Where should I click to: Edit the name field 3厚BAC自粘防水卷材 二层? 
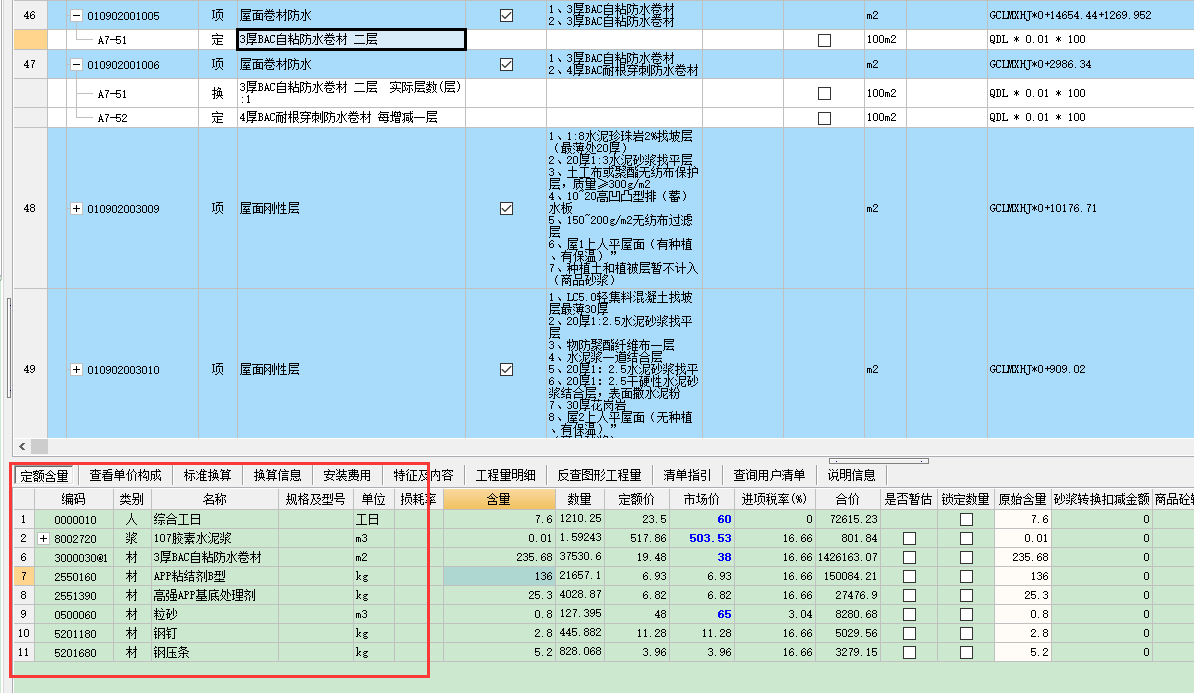351,40
